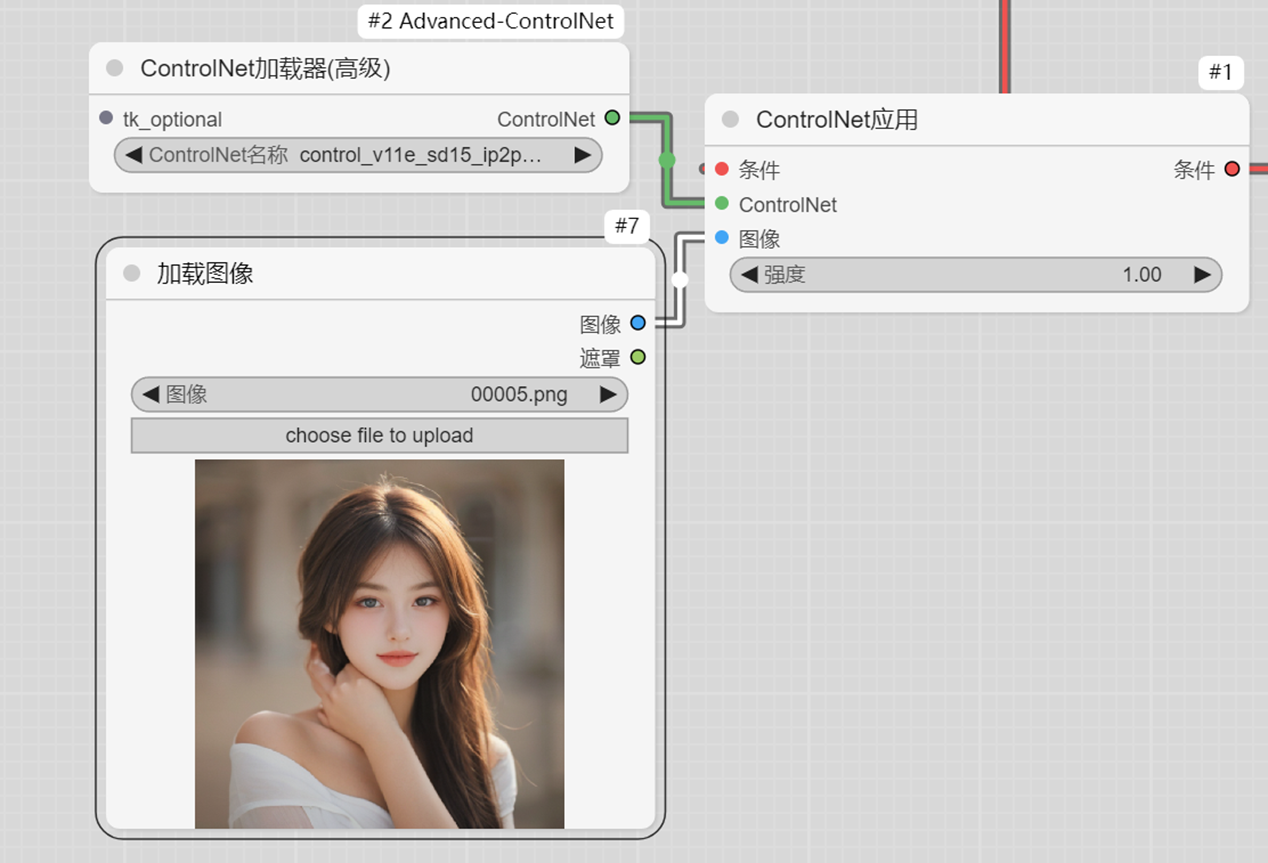Click the green ControlNet input socket on ControlNet应用
Viewport: 1268px width, 863px height.
(722, 204)
